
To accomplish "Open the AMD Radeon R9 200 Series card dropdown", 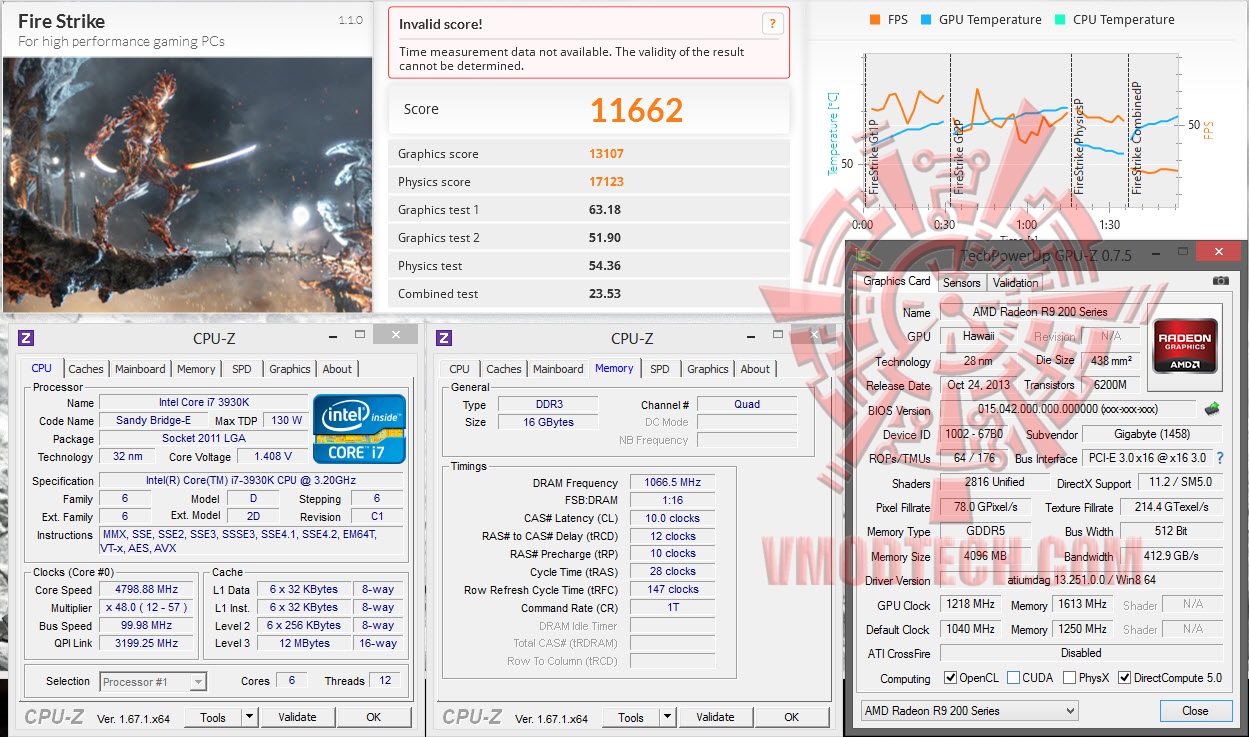I will pyautogui.click(x=969, y=710).
